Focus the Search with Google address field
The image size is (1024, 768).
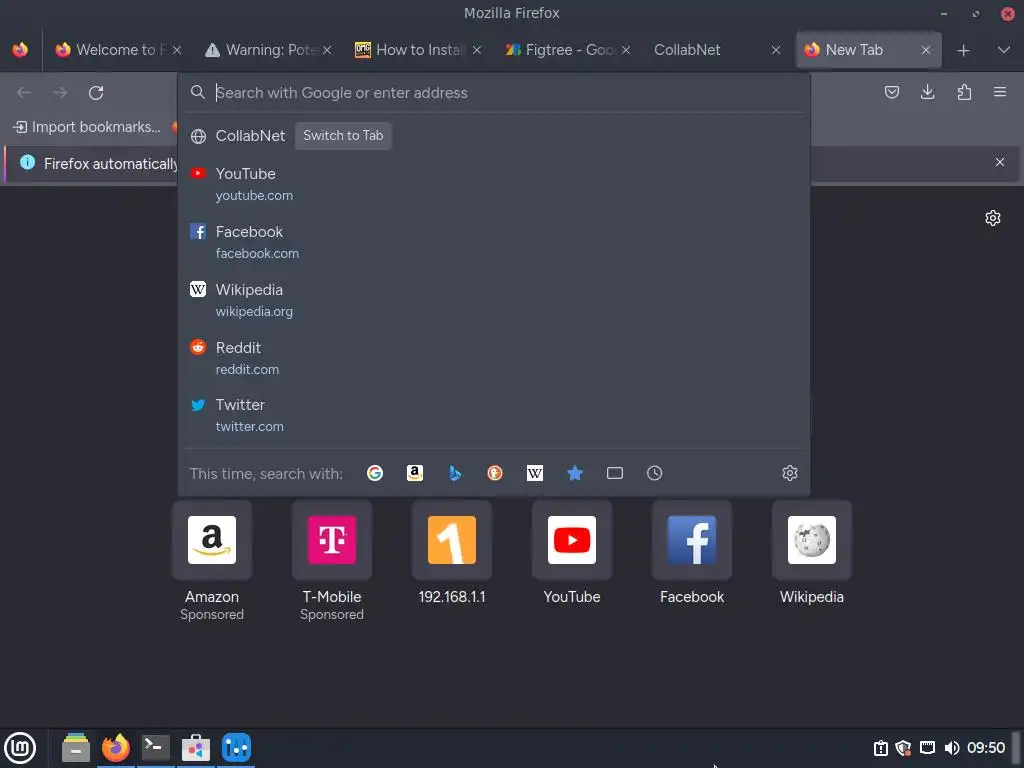494,93
